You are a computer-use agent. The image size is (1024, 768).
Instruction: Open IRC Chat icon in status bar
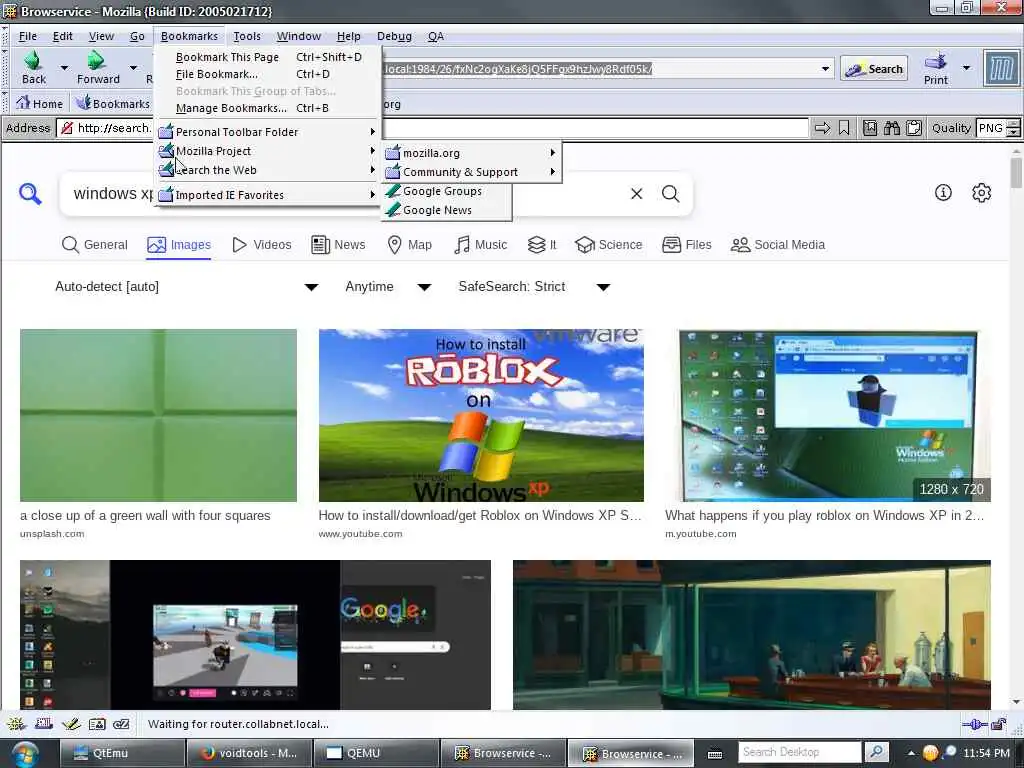[121, 724]
